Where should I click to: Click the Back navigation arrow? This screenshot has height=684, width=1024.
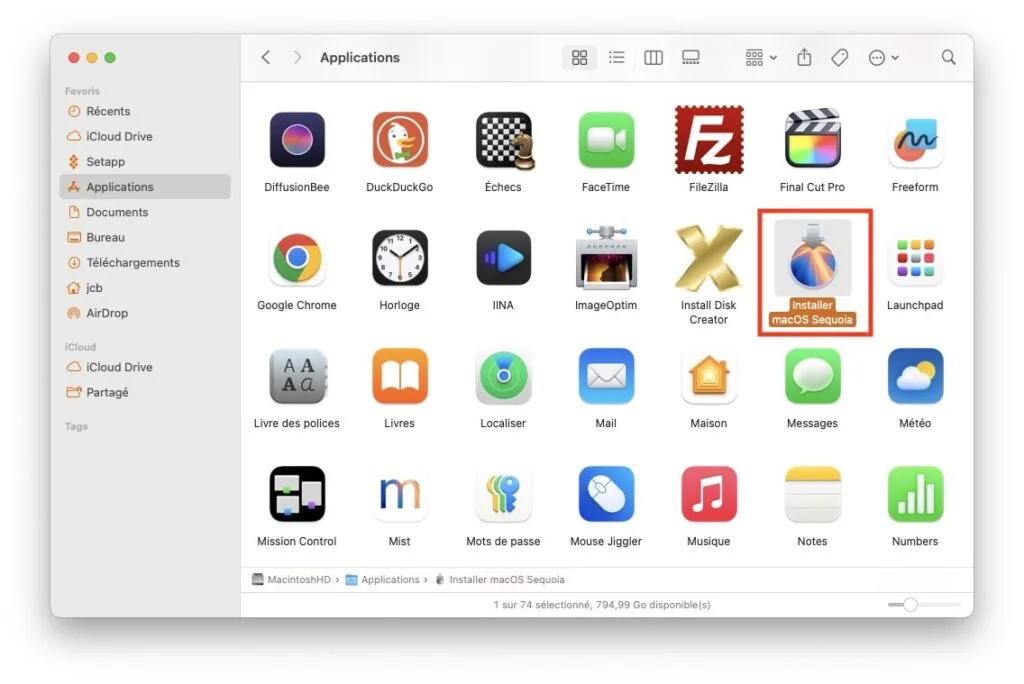coord(265,57)
